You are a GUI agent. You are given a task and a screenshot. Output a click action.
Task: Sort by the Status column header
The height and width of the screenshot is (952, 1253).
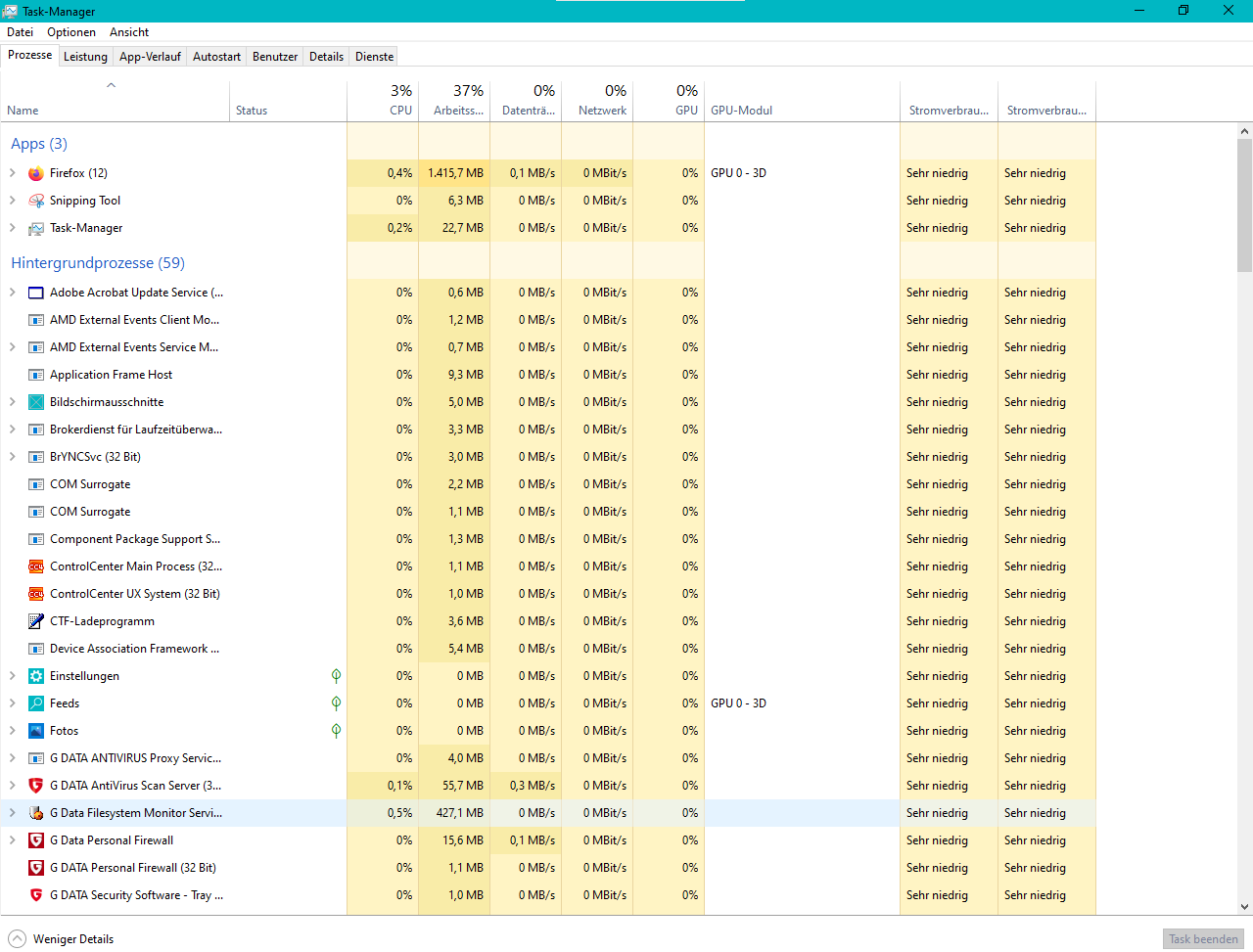pos(288,101)
